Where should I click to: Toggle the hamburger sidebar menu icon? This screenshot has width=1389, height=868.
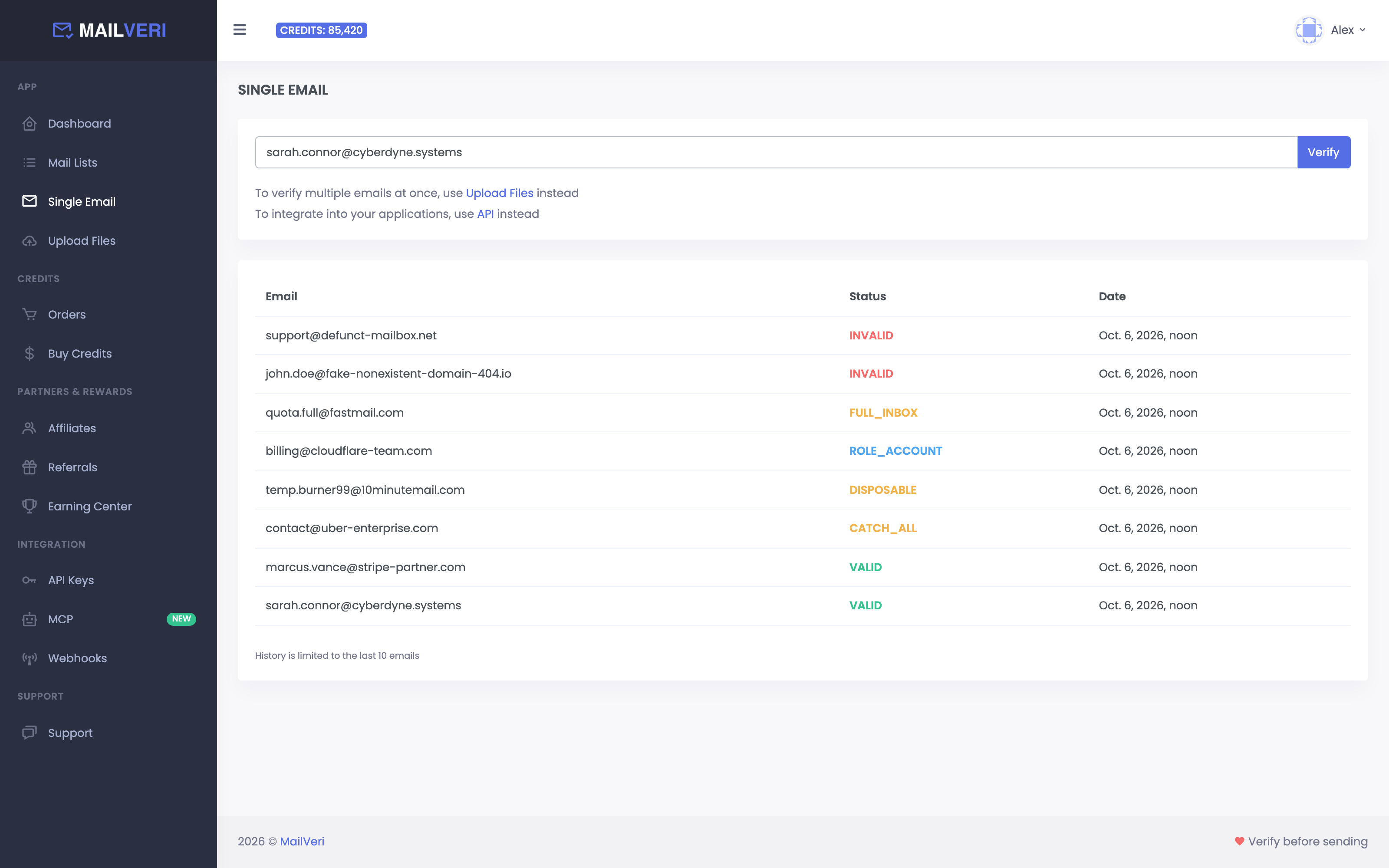click(239, 30)
